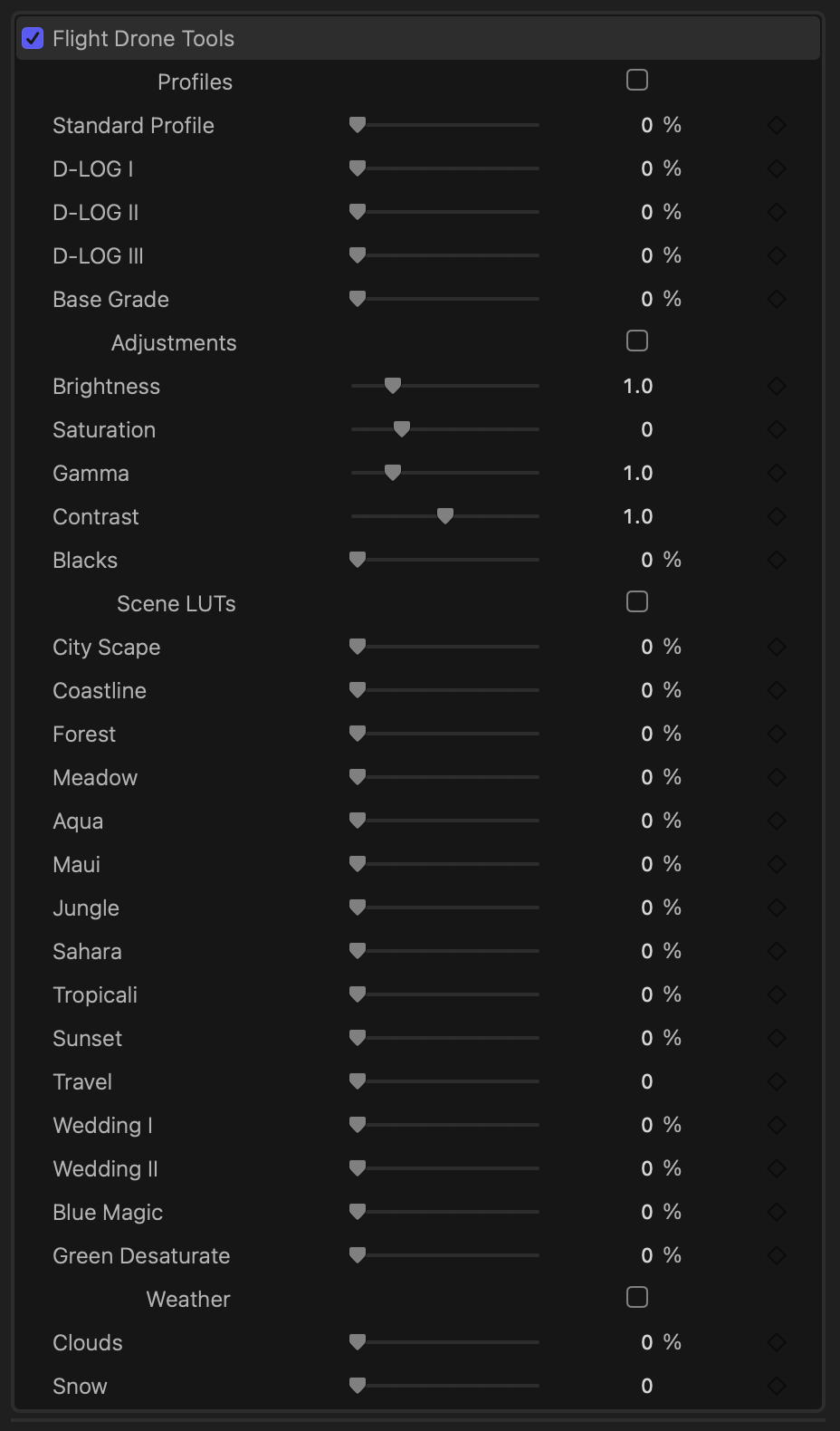Viewport: 840px width, 1431px height.
Task: Click the Saturation slider handle
Action: click(402, 429)
